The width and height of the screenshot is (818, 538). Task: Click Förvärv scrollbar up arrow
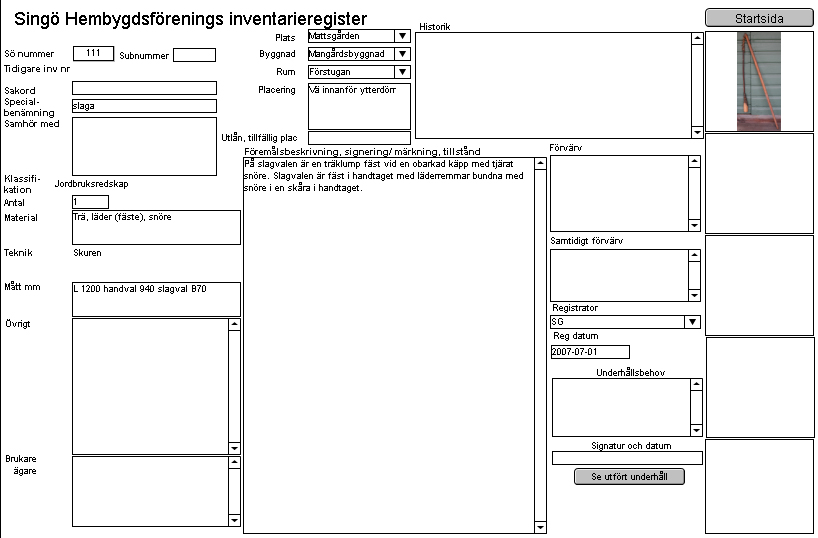pos(694,161)
